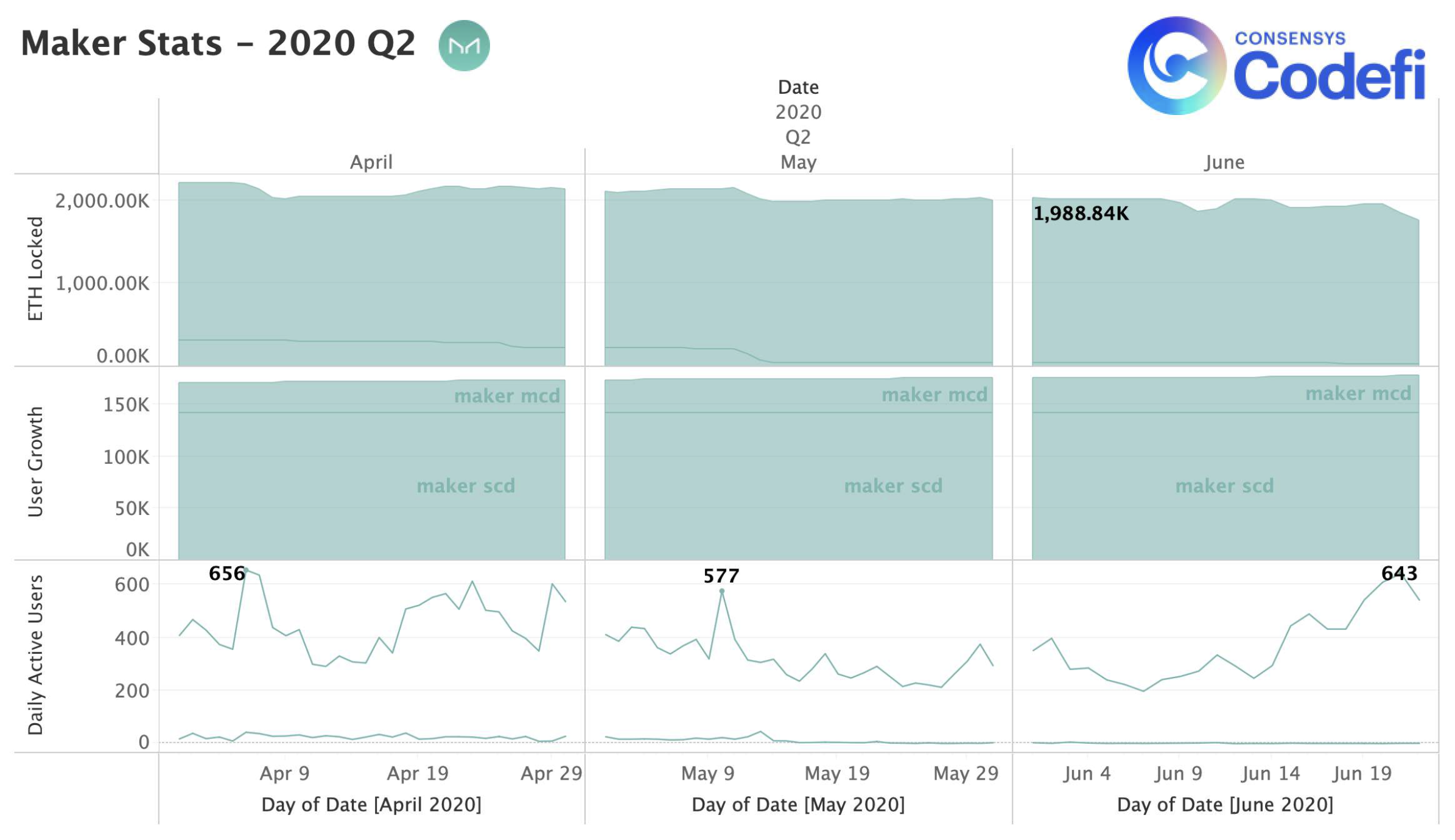Click the Apr 19 tick label

[418, 773]
